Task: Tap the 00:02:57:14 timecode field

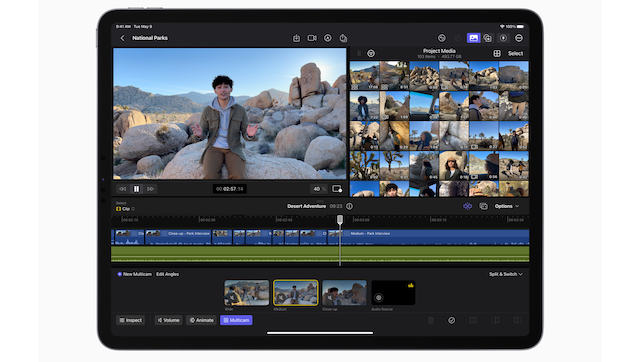Action: pos(229,189)
